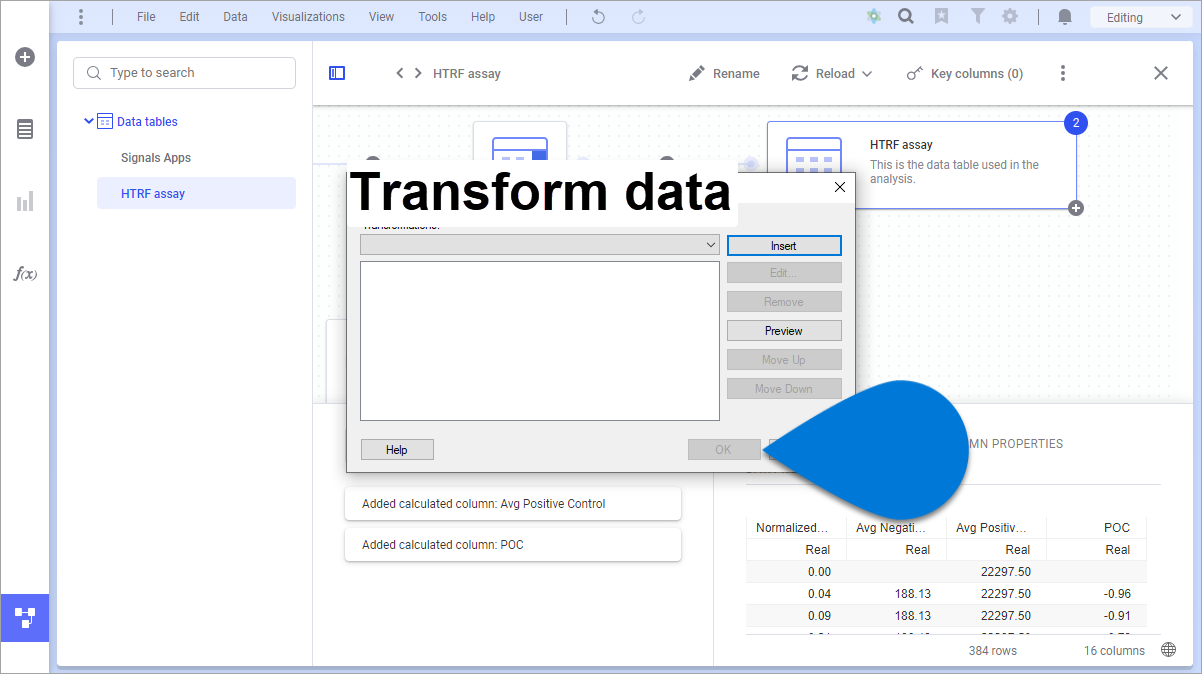
Task: Click the Find magnifier icon in the top bar
Action: (x=906, y=17)
